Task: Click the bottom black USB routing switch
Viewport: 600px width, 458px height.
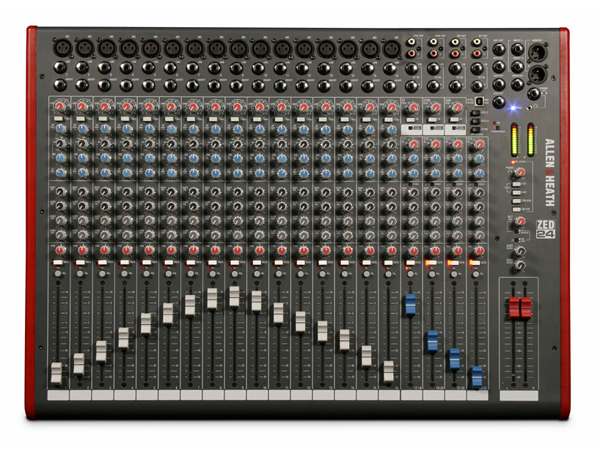Action: [474, 130]
